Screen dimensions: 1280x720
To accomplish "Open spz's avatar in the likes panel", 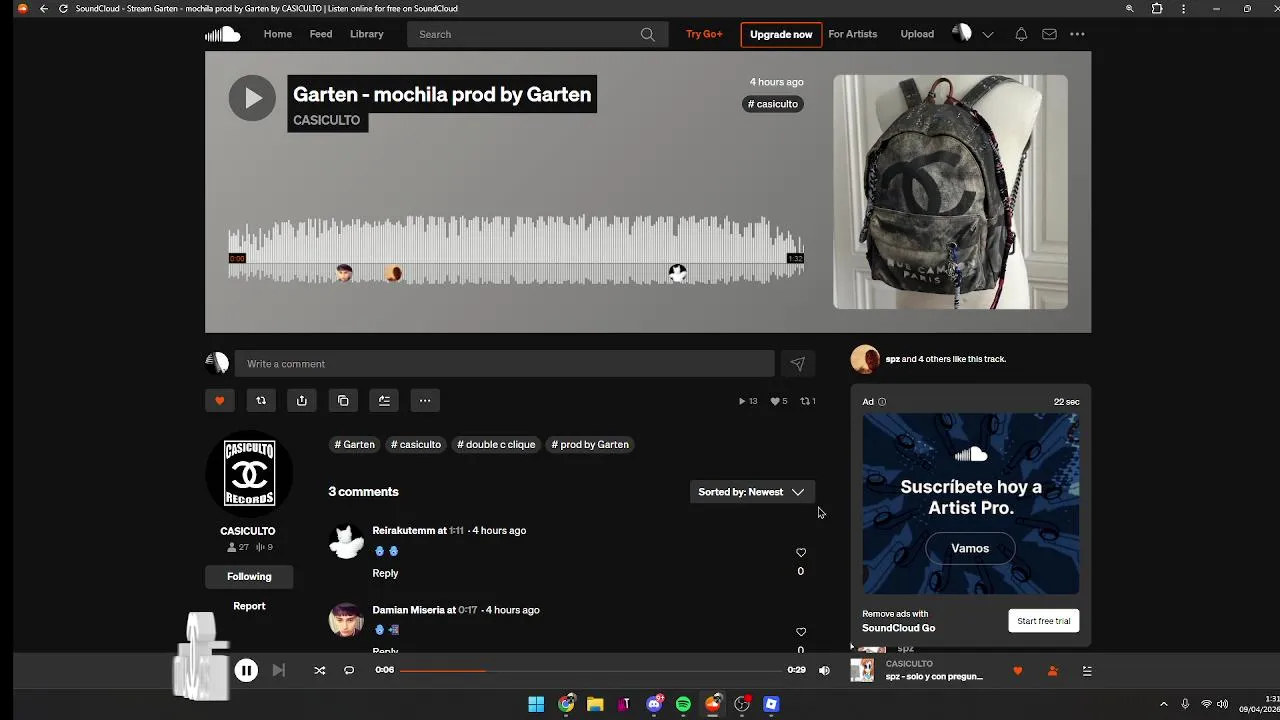I will click(x=865, y=359).
